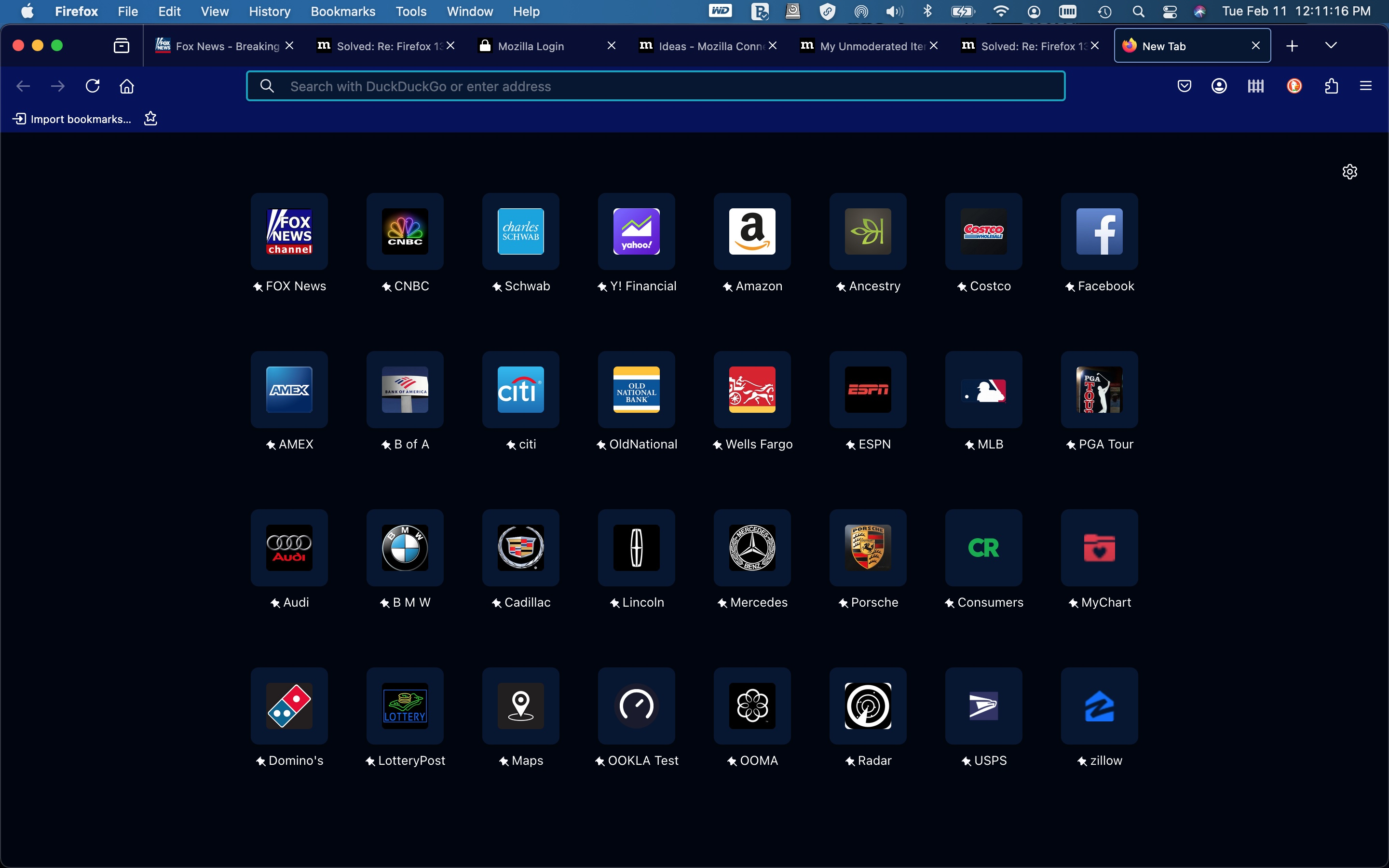1389x868 pixels.
Task: Open the Firefox application hamburger menu
Action: 1365,86
